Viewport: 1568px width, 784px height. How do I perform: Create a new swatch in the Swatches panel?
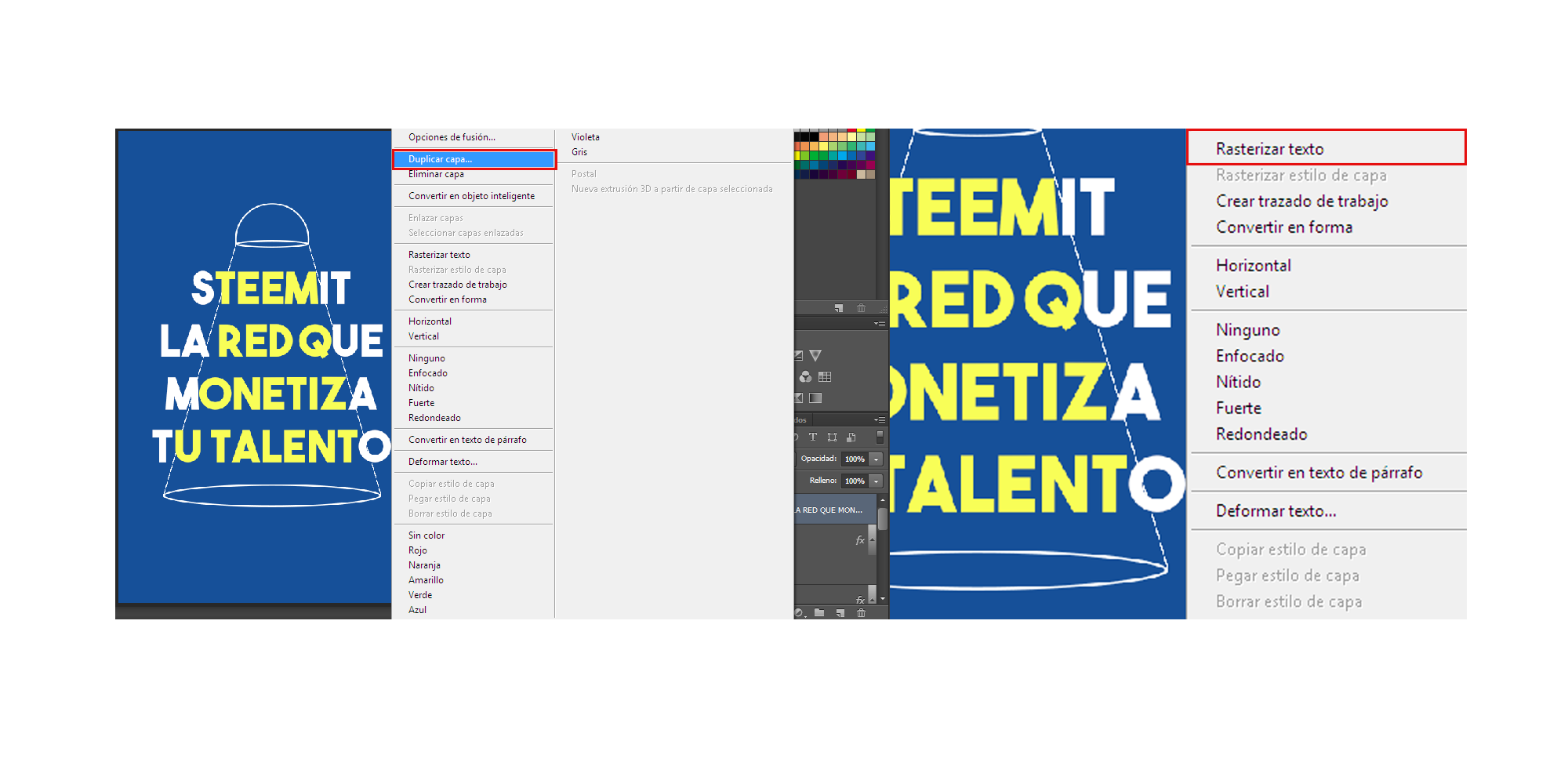click(839, 308)
